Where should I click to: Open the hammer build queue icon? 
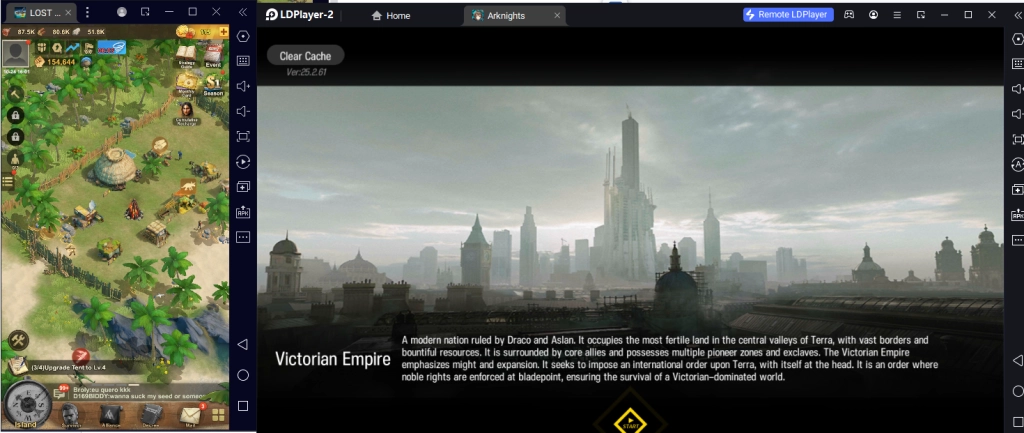16,93
